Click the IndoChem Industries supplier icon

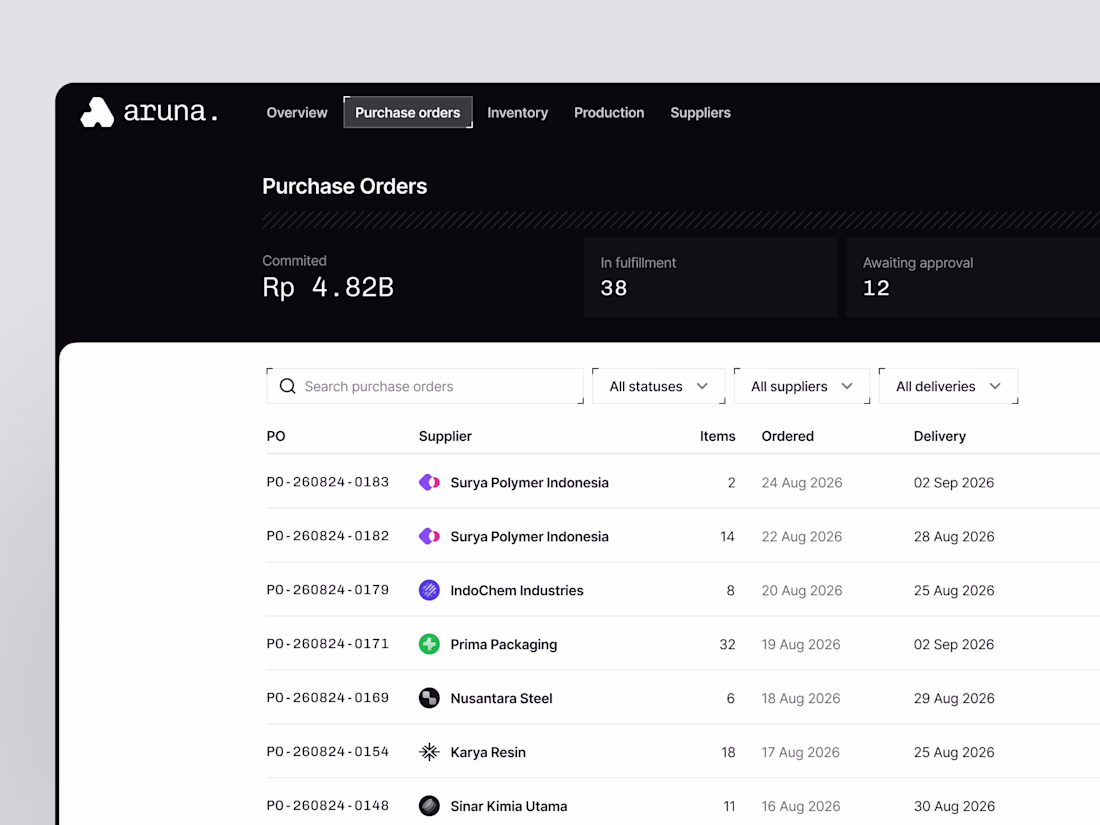(x=429, y=590)
